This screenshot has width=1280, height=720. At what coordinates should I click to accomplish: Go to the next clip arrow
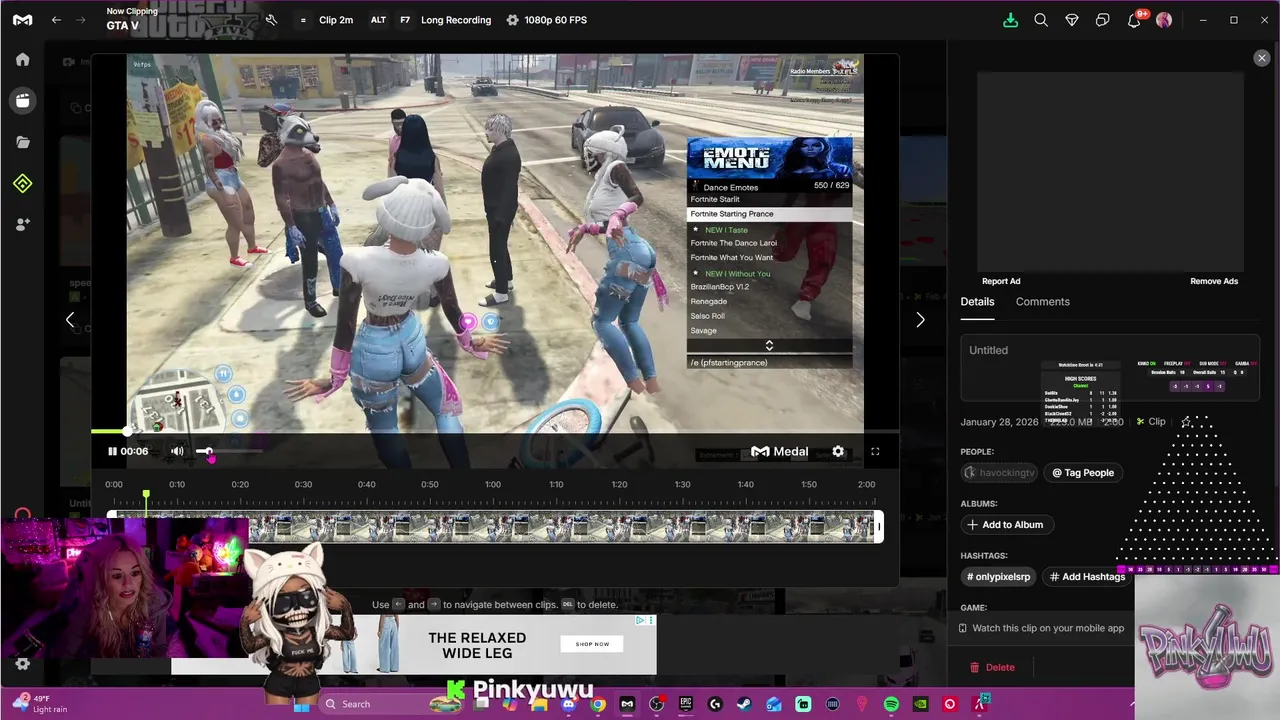click(920, 320)
